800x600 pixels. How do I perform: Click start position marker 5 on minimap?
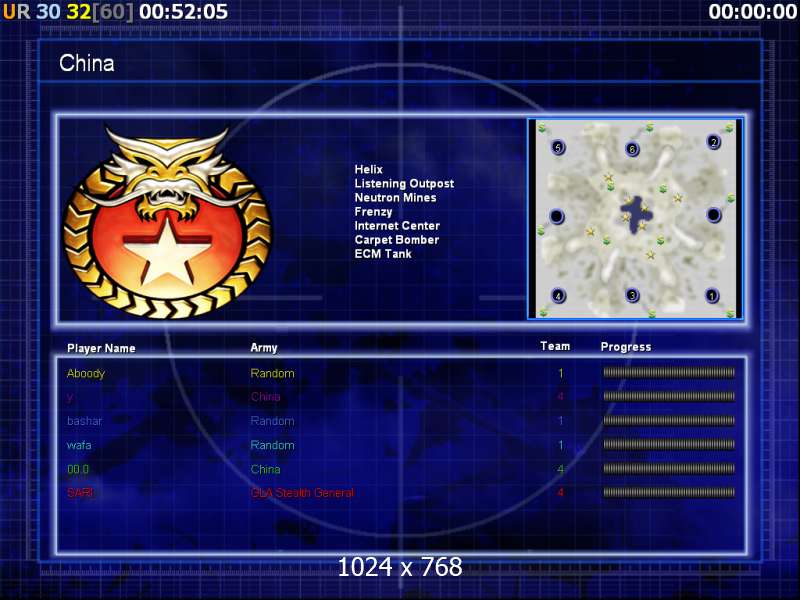click(x=558, y=147)
